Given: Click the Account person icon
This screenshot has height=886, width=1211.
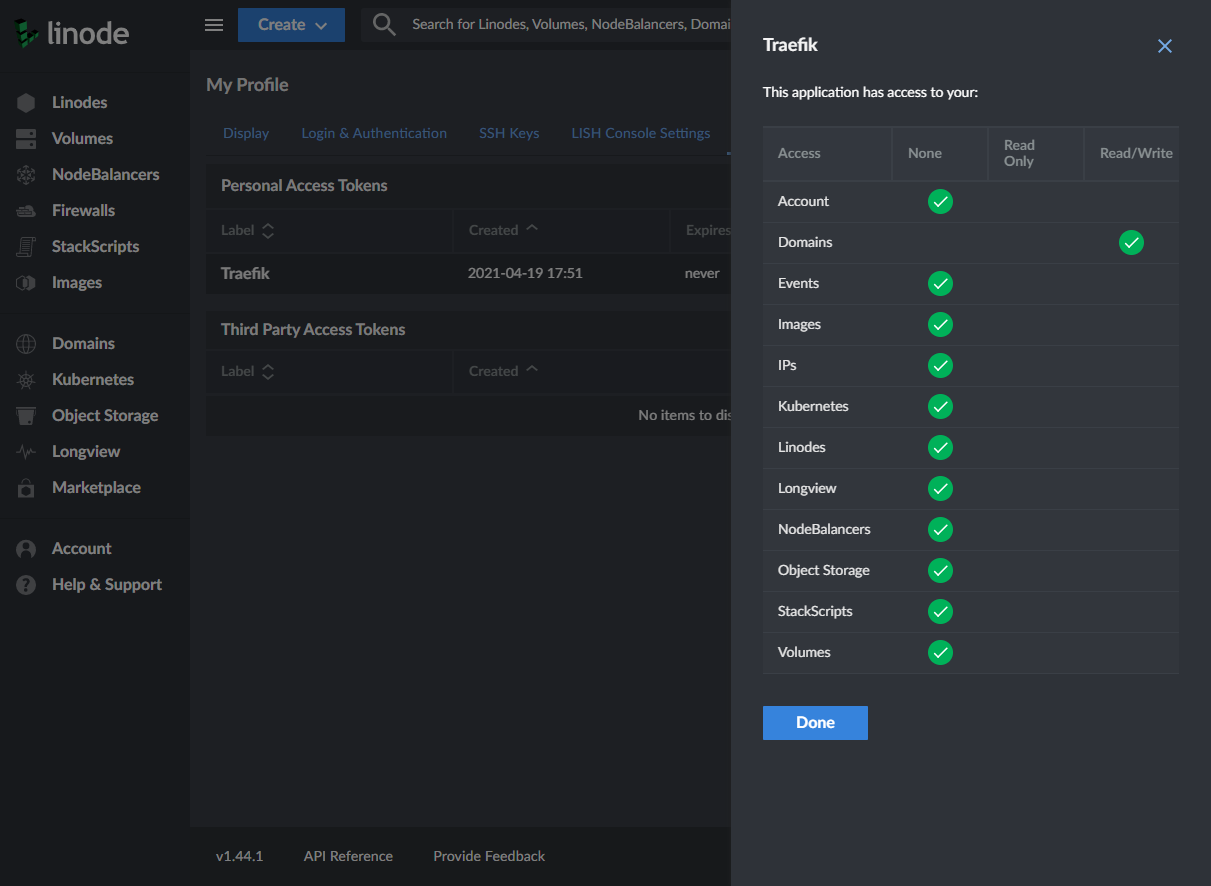Looking at the screenshot, I should pos(26,548).
